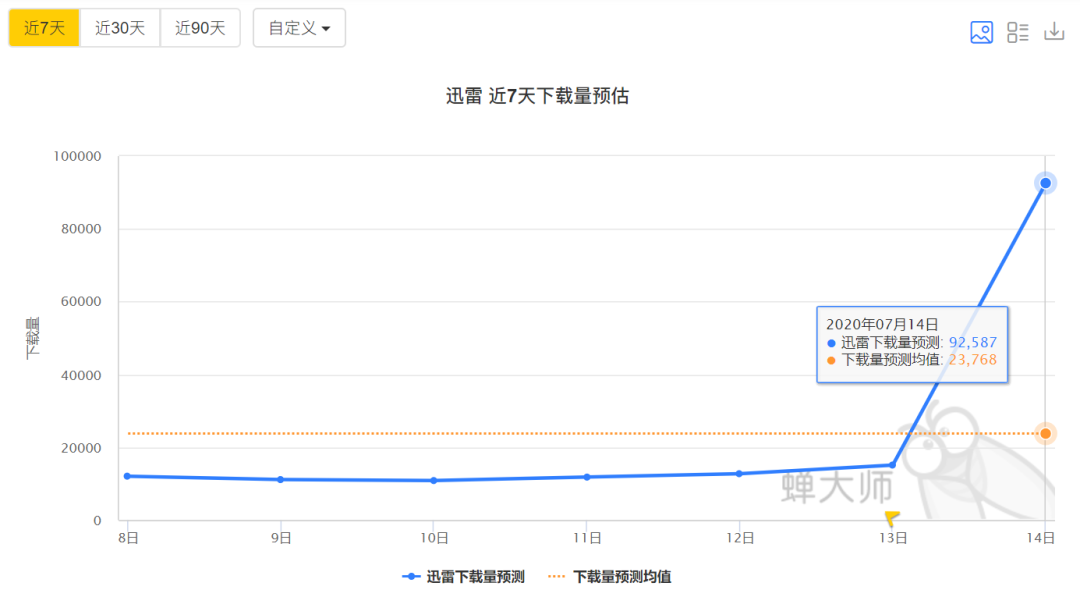Click the y-axis label 100000

77,156
